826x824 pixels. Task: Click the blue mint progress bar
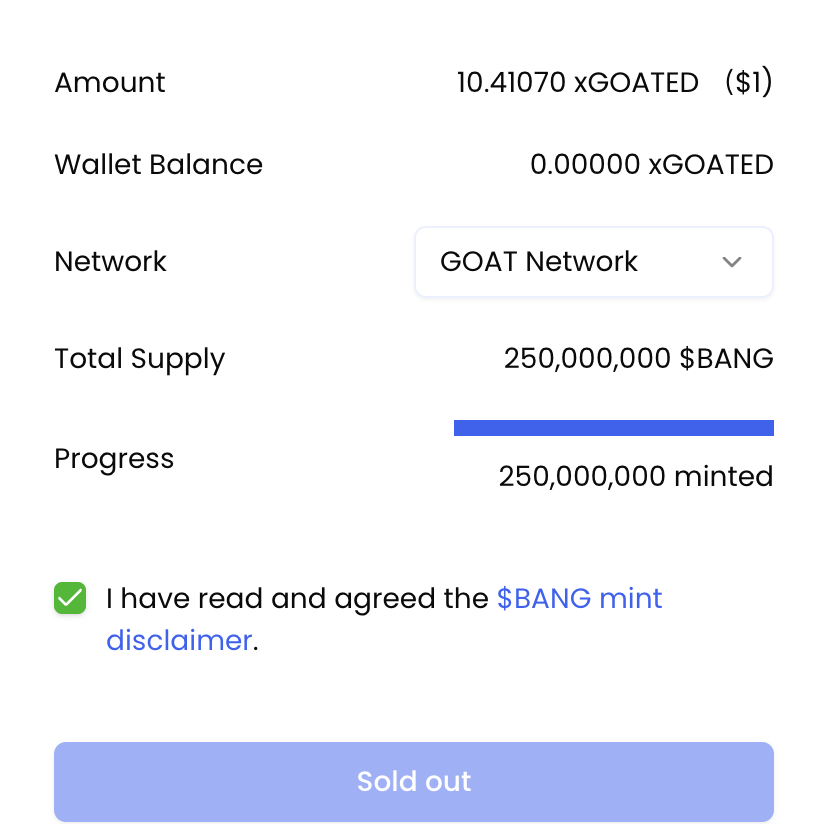613,428
